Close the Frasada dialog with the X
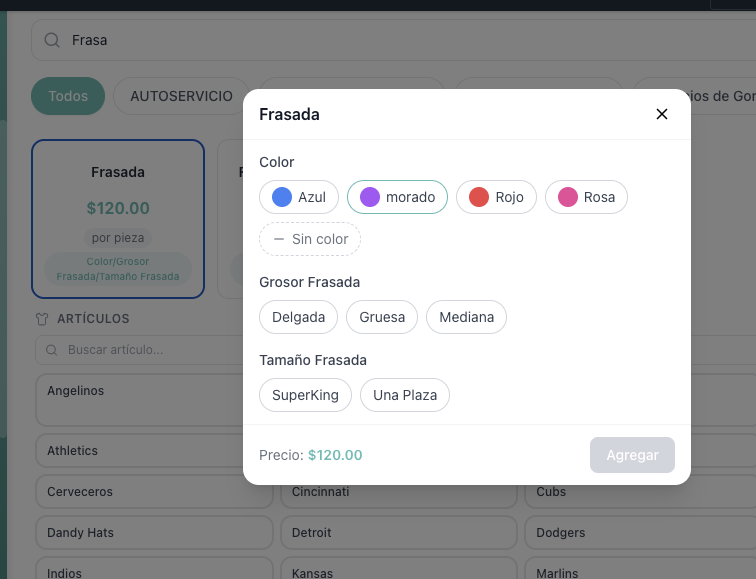756x579 pixels. point(662,114)
